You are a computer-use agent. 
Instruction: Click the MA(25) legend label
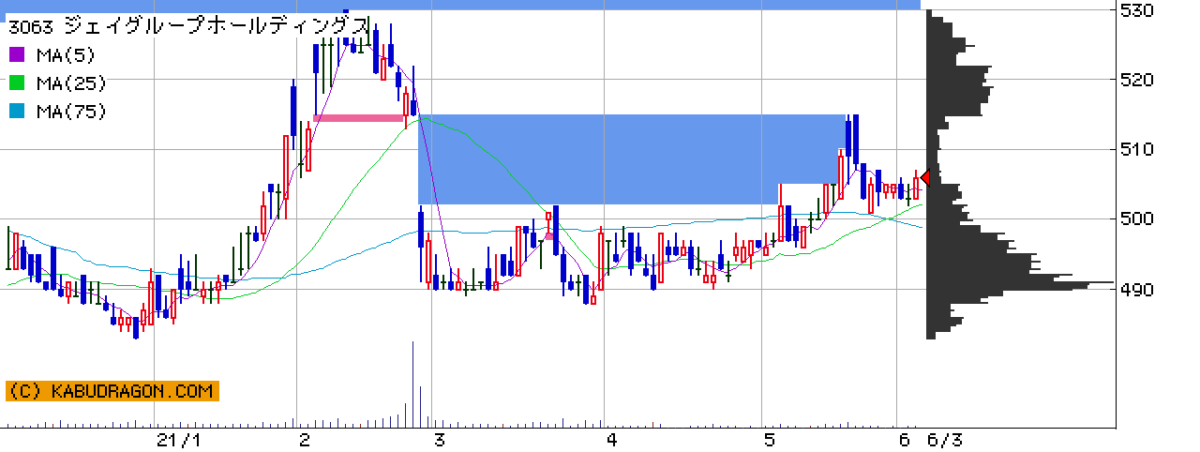(70, 83)
